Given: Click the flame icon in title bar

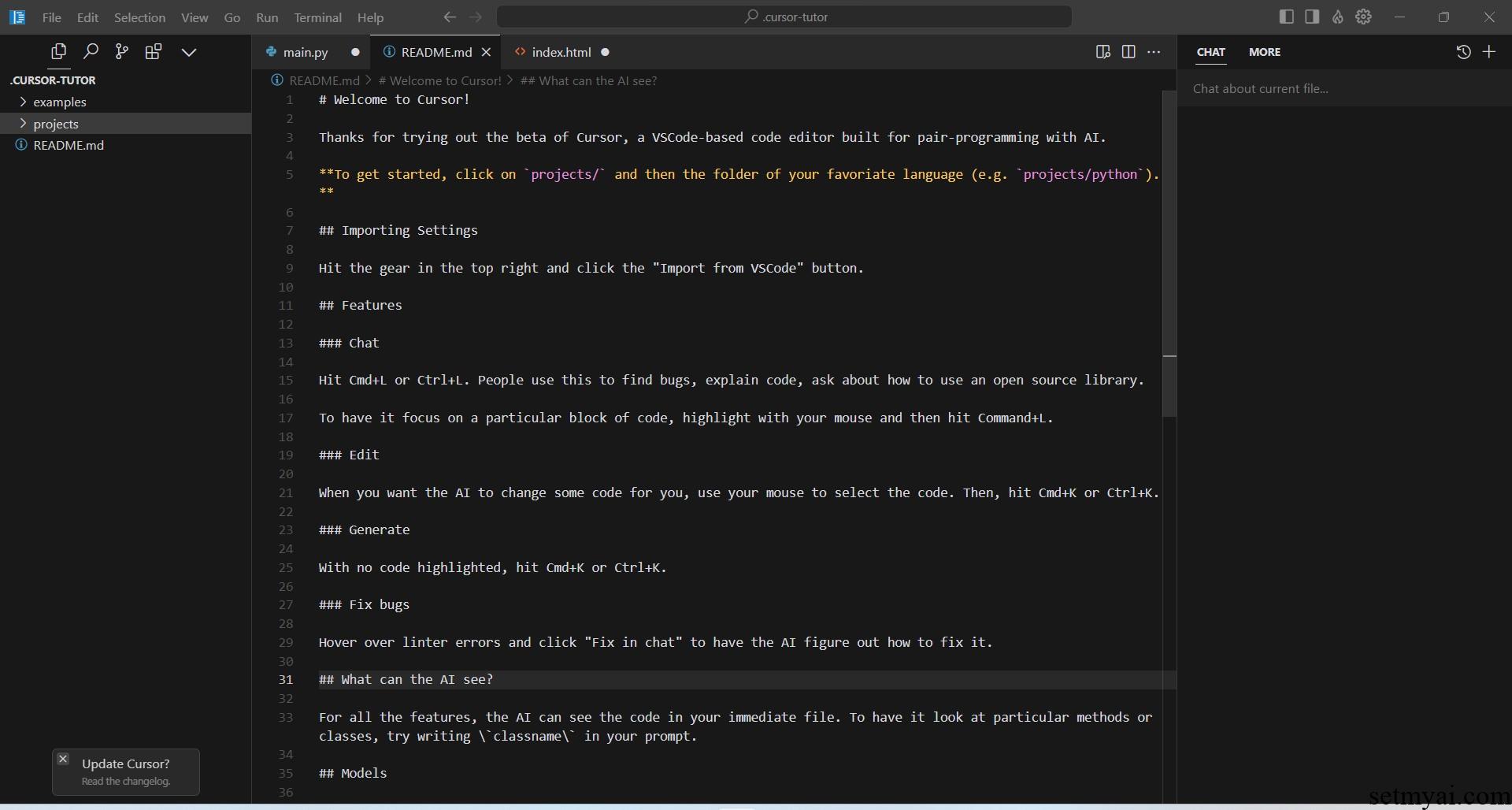Looking at the screenshot, I should [x=1337, y=17].
